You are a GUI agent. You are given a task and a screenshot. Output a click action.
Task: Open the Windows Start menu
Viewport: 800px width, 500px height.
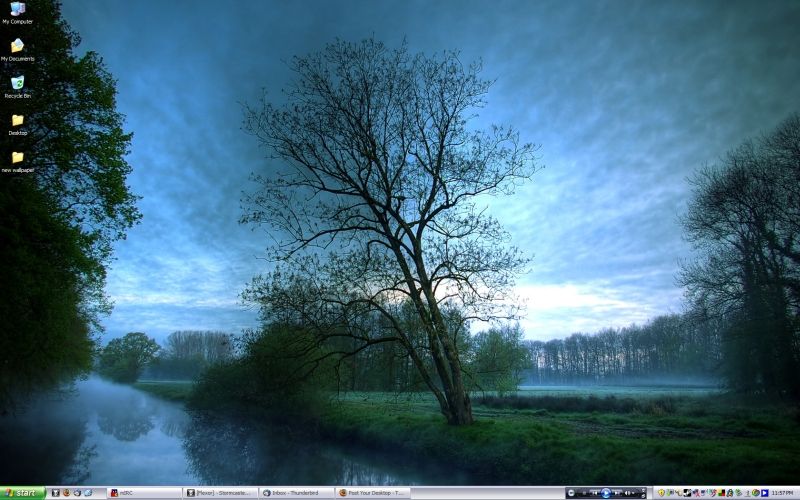pyautogui.click(x=22, y=493)
